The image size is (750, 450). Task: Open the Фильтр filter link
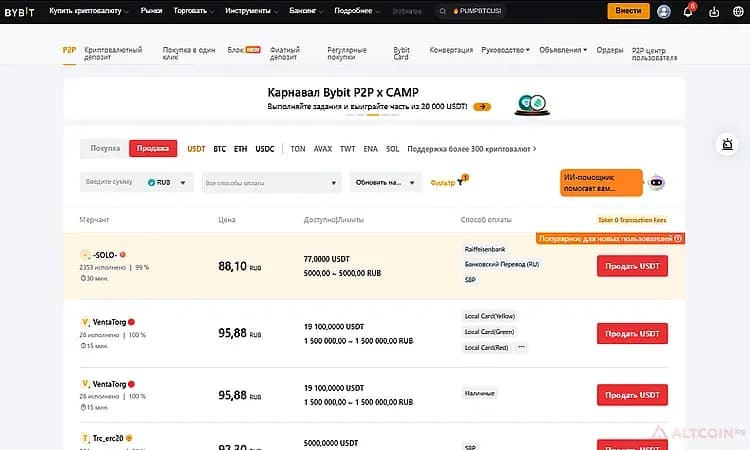click(442, 183)
